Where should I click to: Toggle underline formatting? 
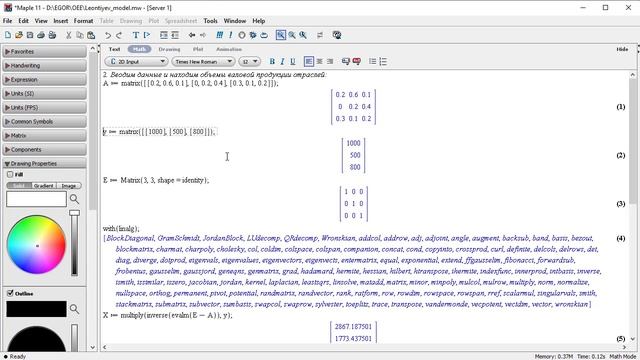(293, 62)
